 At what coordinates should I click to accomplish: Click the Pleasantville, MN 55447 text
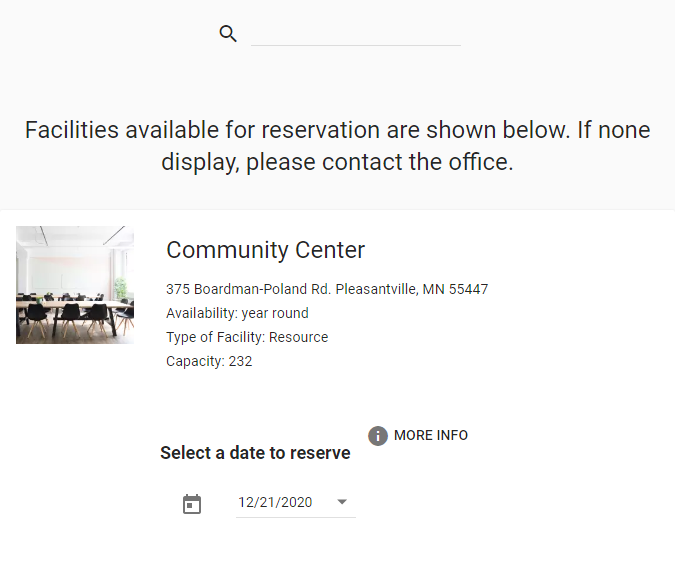[x=412, y=289]
